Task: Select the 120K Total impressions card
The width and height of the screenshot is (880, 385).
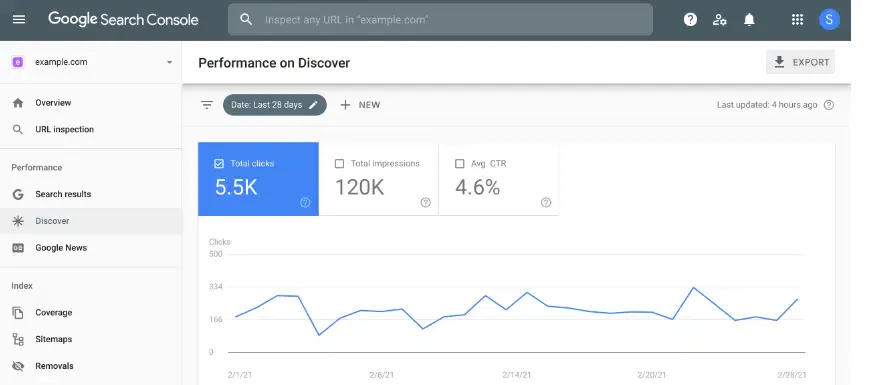Action: pyautogui.click(x=379, y=179)
